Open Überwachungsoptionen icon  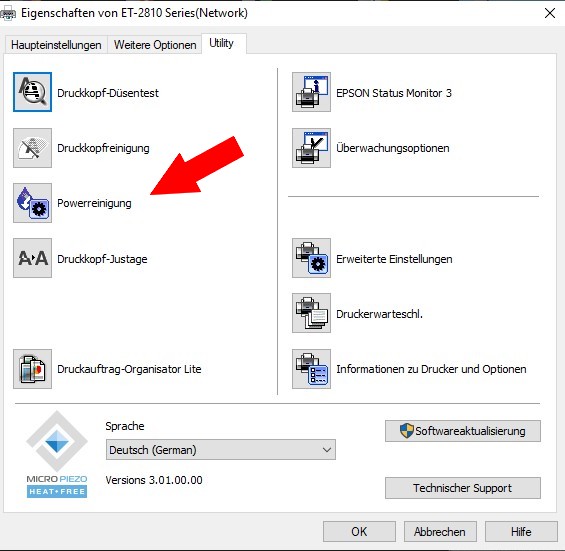coord(311,148)
